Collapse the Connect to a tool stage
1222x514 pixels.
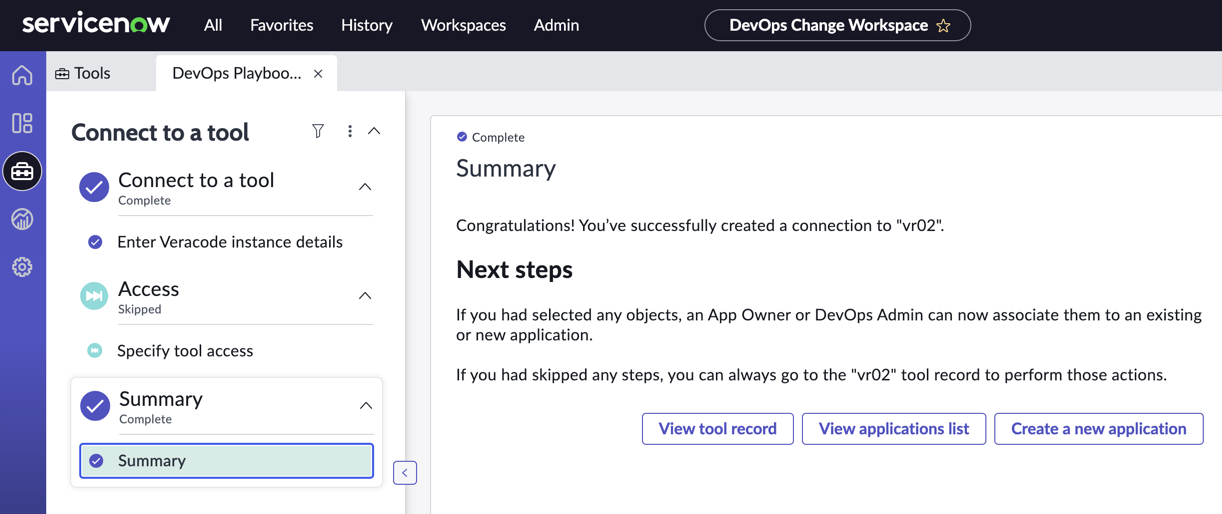tap(365, 187)
